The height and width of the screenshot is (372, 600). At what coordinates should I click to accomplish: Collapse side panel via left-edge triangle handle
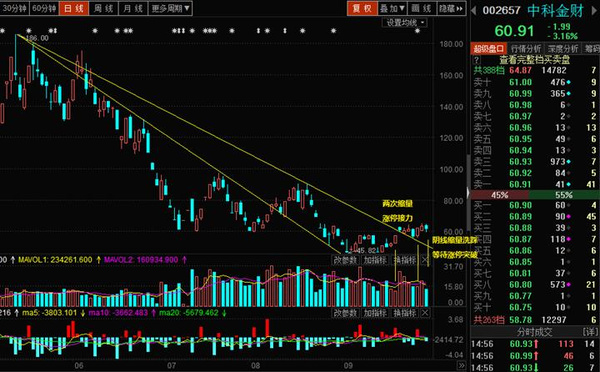tap(468, 193)
